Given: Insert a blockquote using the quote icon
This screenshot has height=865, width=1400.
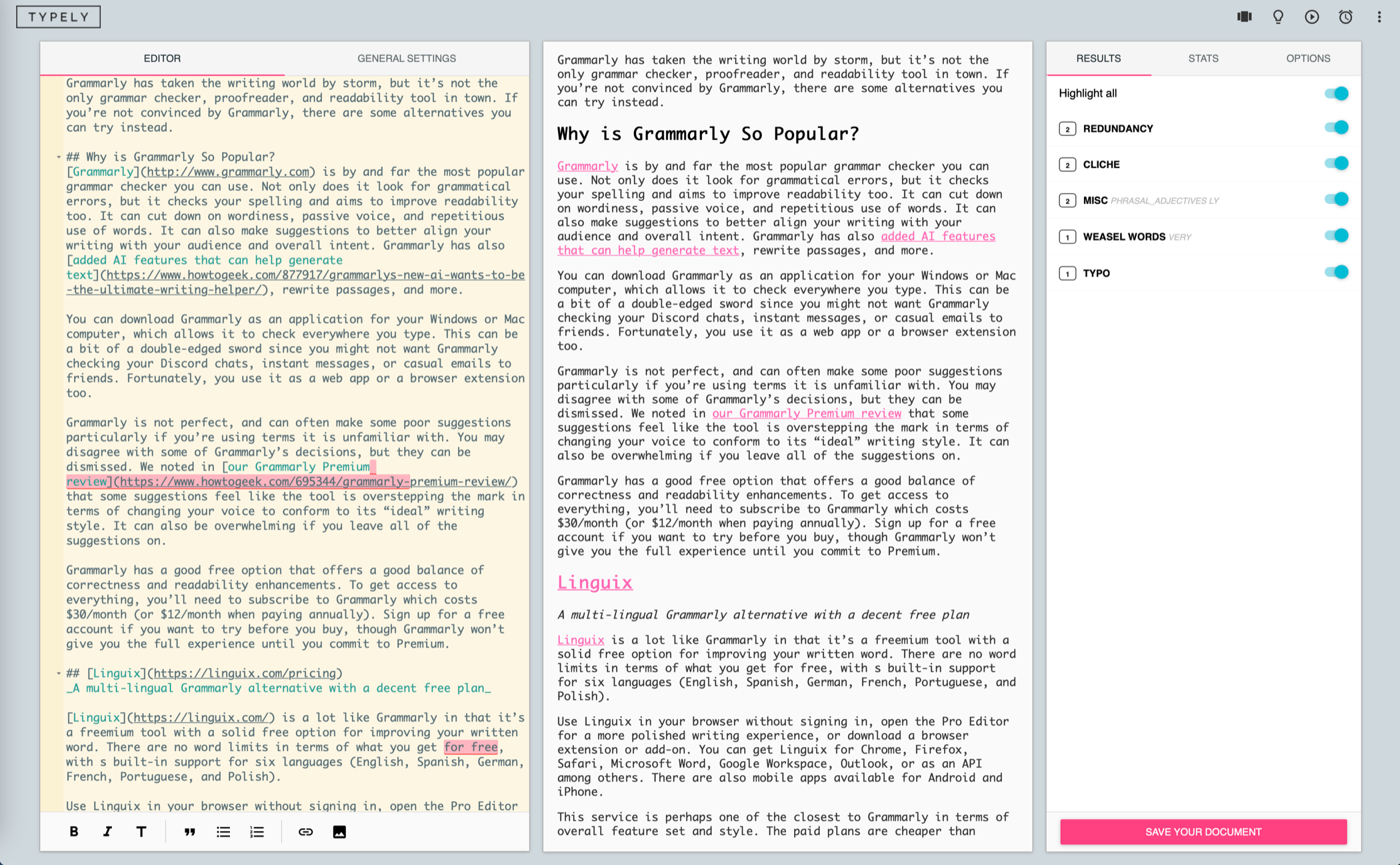Looking at the screenshot, I should (190, 832).
